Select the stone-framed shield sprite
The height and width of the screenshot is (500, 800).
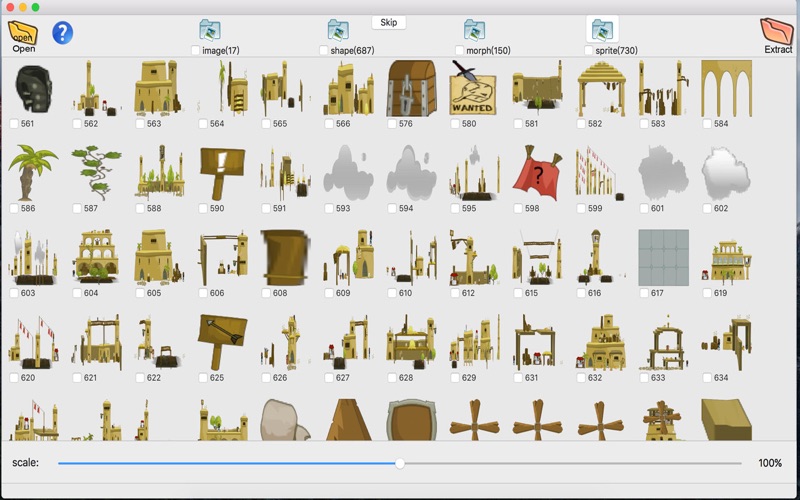click(x=411, y=419)
